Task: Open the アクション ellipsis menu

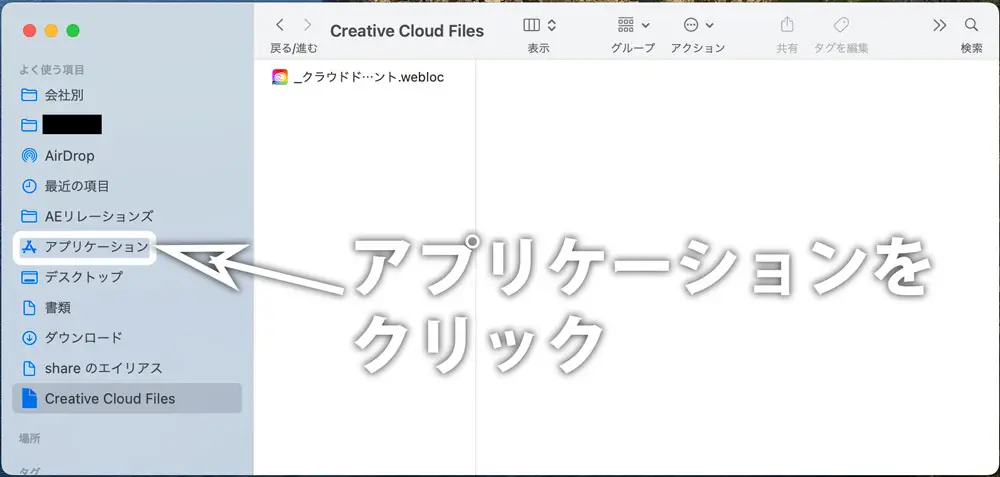Action: 698,26
